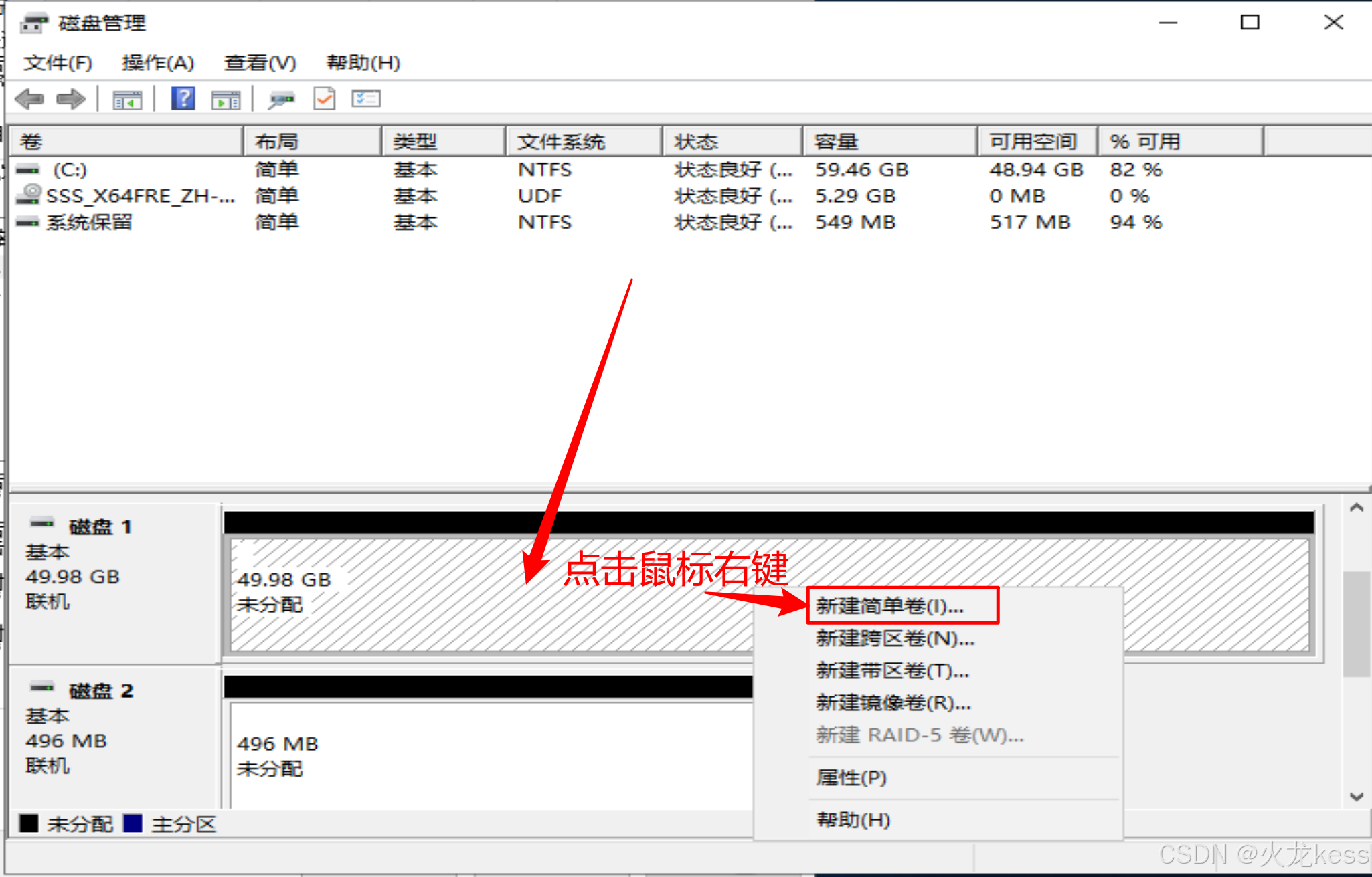The image size is (1372, 877).
Task: Choose 新建简单卷(I)... from context menu
Action: [x=889, y=606]
